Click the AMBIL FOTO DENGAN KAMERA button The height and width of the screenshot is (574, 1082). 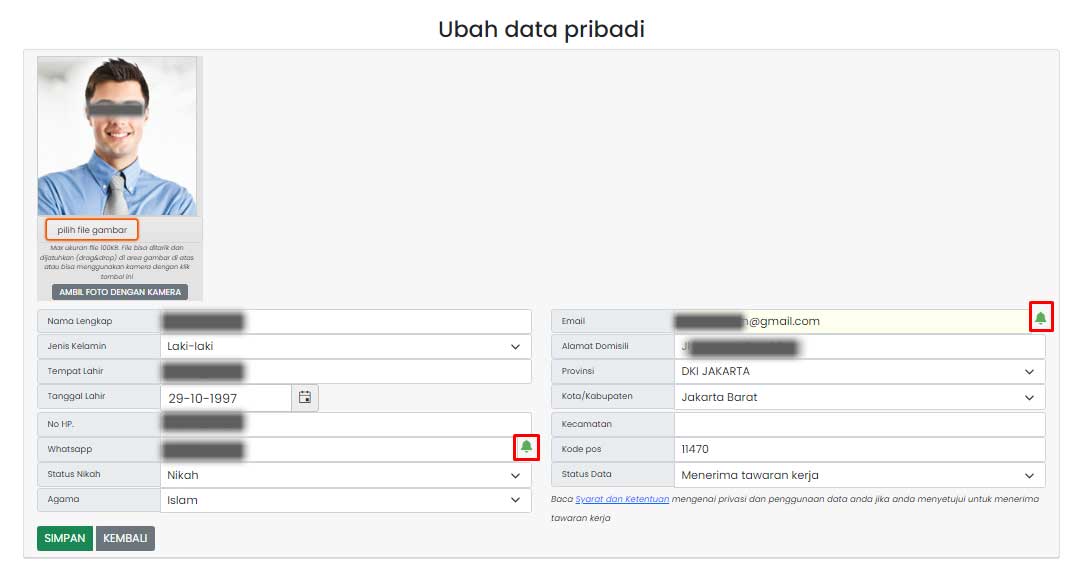click(120, 292)
